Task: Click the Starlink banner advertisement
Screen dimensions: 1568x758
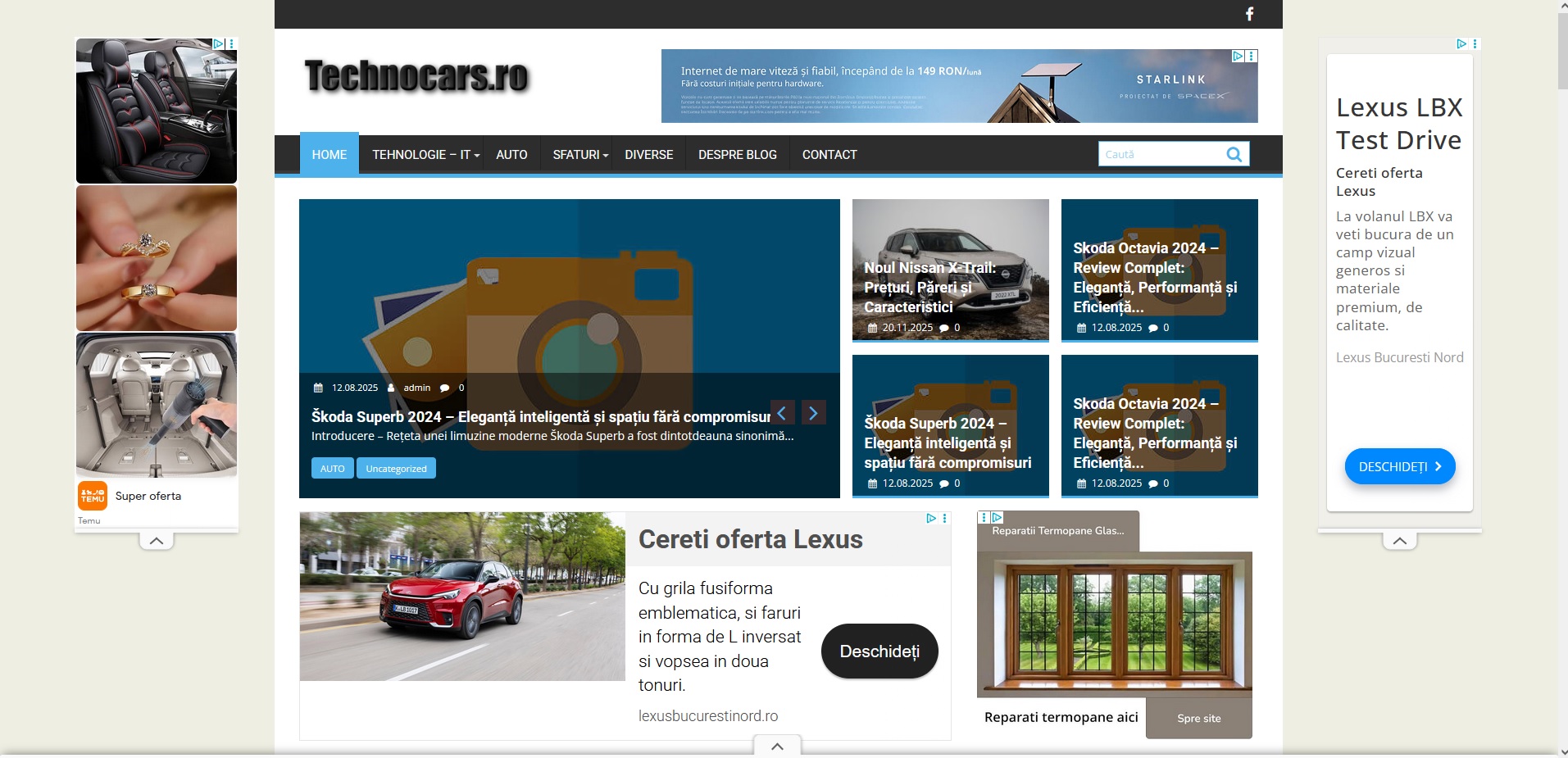Action: pos(959,86)
